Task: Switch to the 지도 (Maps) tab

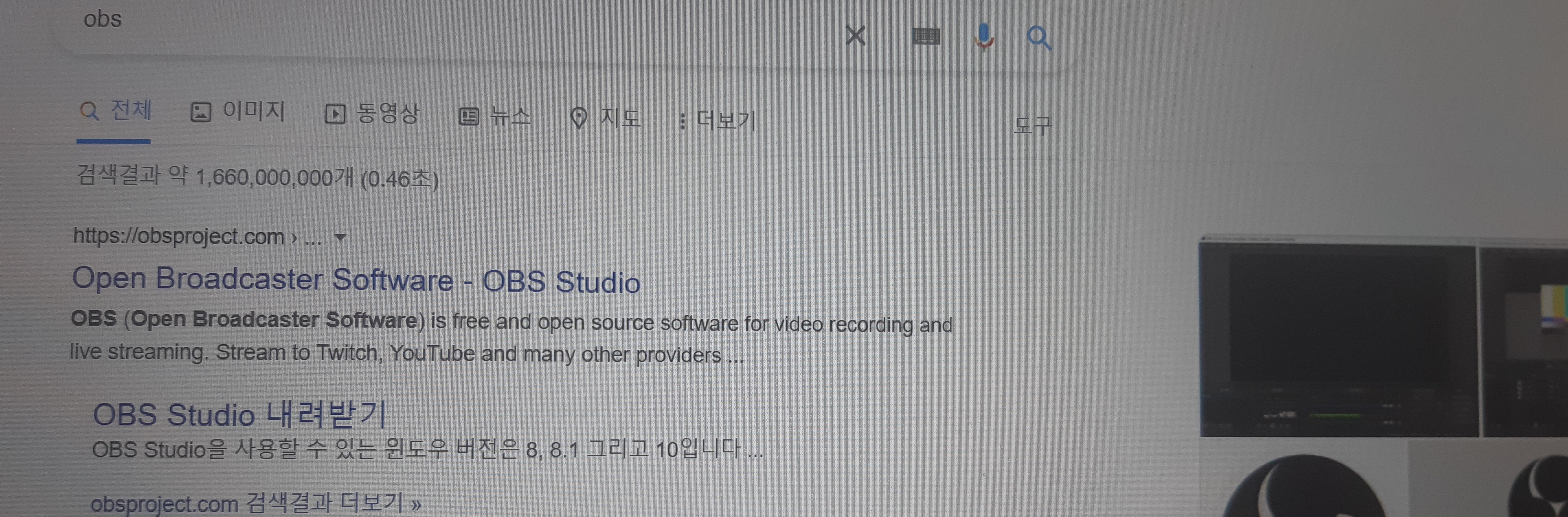Action: (x=605, y=118)
